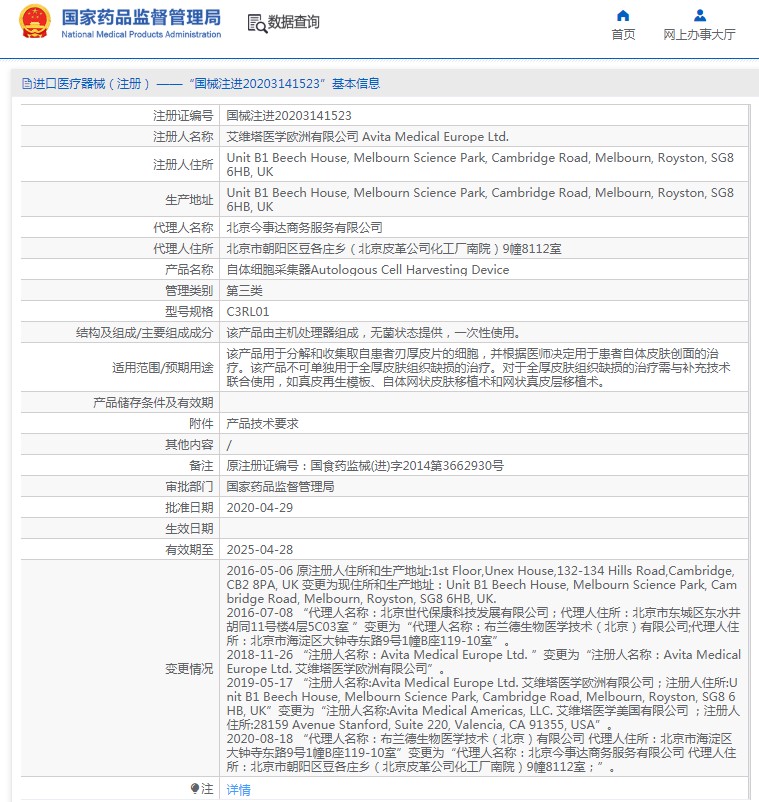The image size is (759, 802).
Task: Click the 注册证编号 row label
Action: coord(183,116)
